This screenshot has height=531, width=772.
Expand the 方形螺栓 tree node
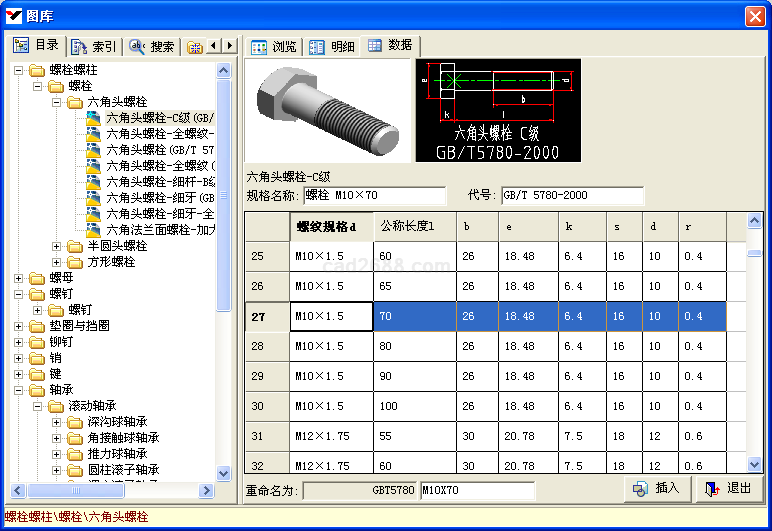coord(57,262)
